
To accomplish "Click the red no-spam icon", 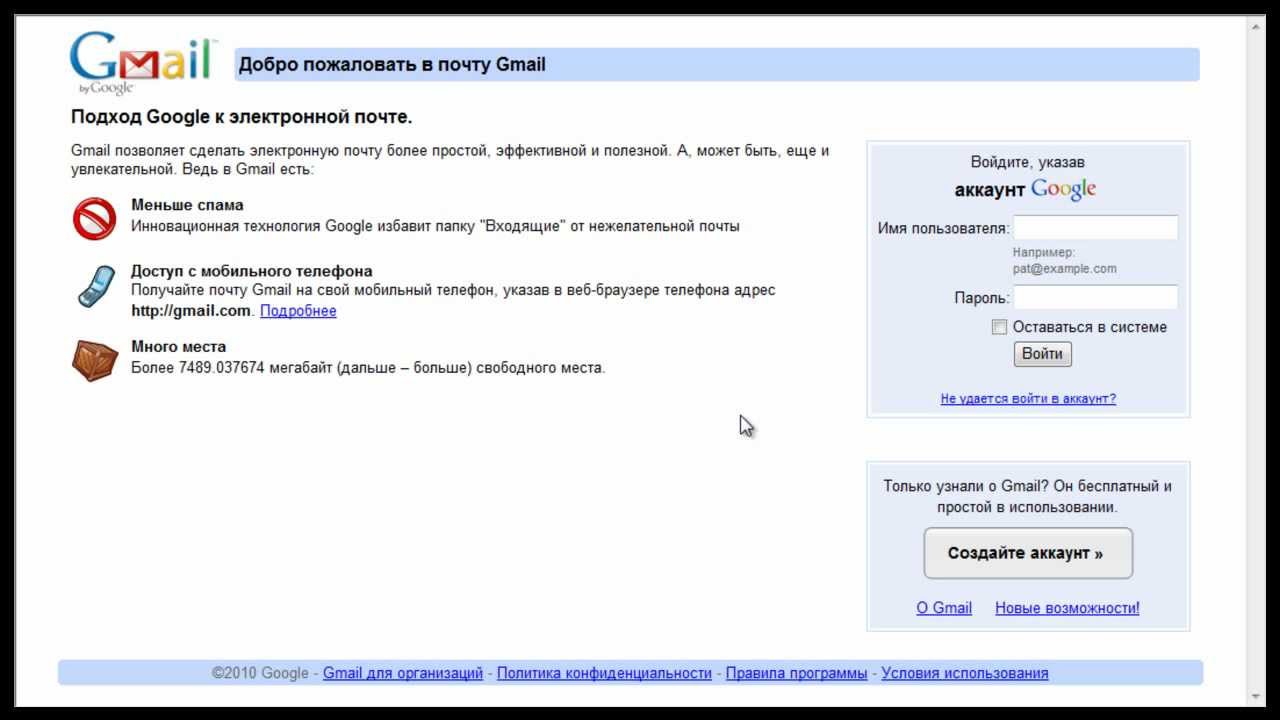I will tap(94, 218).
